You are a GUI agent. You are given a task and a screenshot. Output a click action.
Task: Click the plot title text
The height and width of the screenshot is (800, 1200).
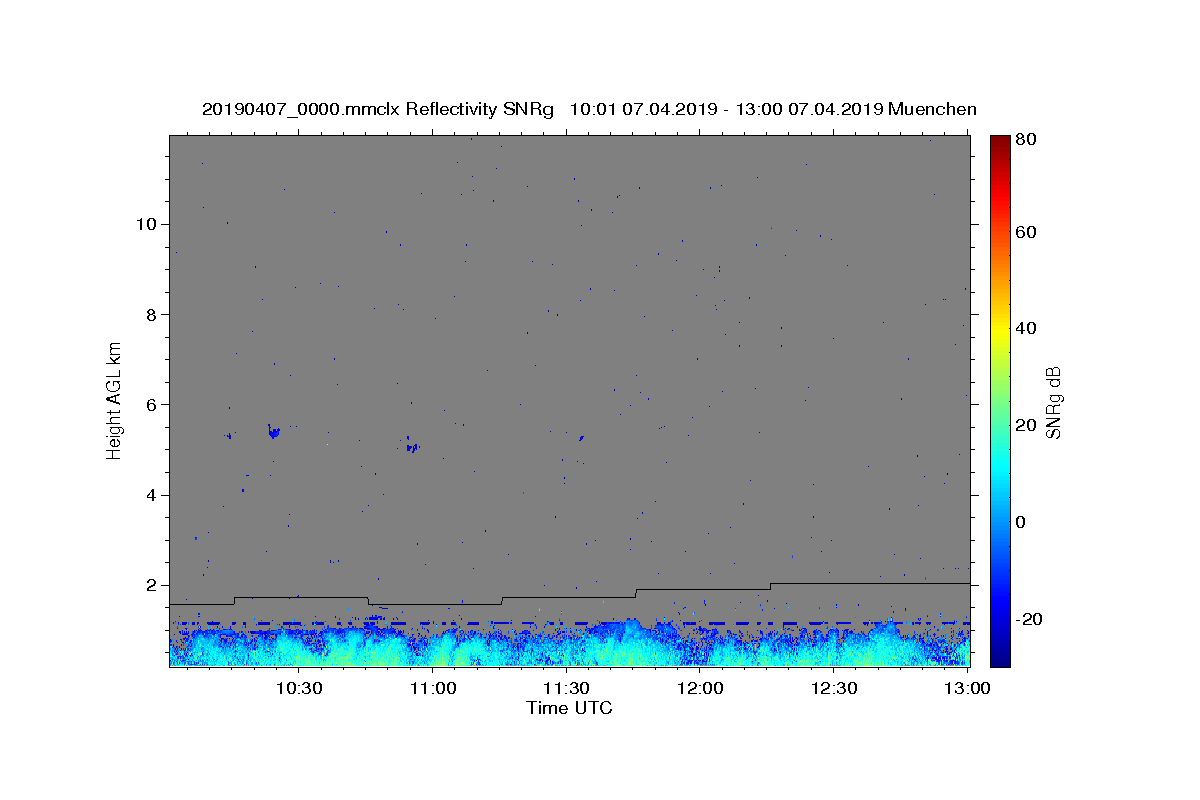coord(589,110)
